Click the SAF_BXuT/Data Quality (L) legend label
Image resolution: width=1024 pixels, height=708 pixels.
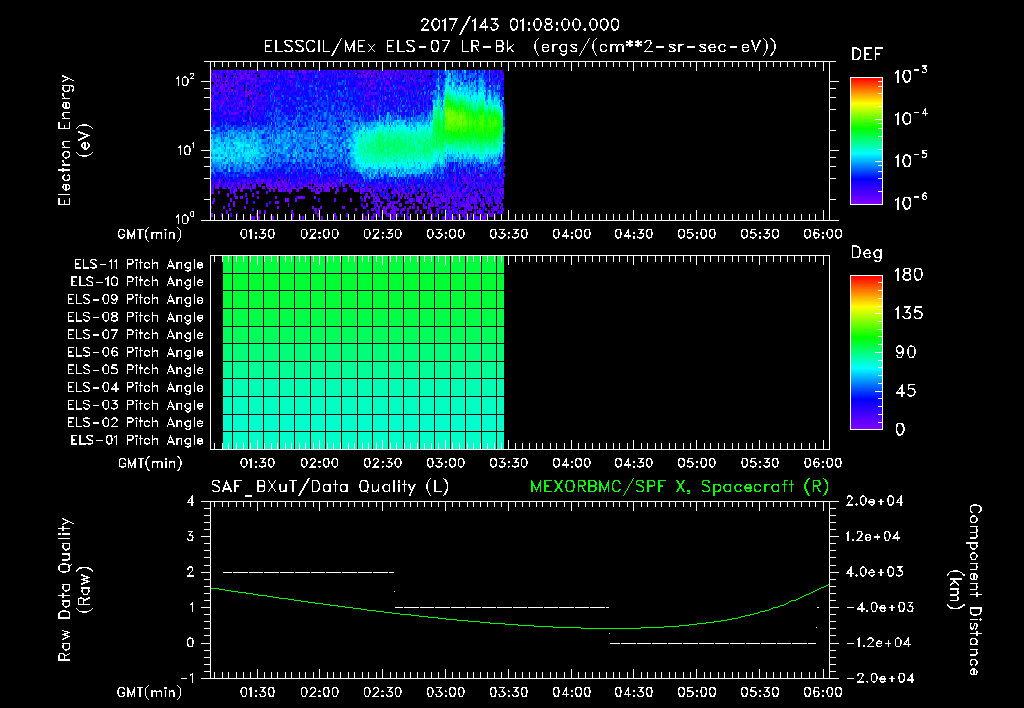(330, 487)
